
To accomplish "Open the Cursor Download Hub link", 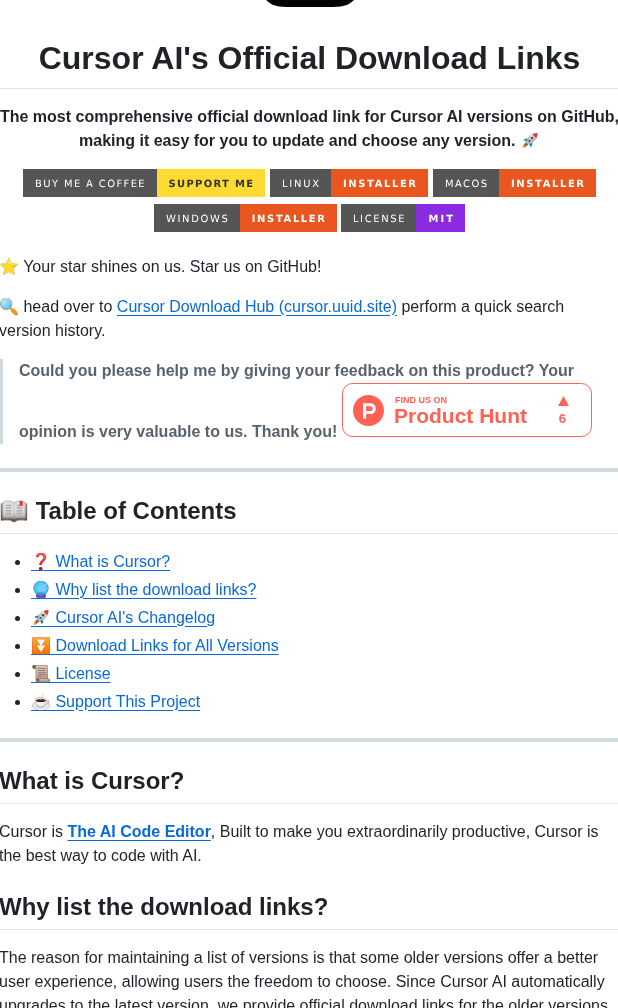I will [257, 306].
